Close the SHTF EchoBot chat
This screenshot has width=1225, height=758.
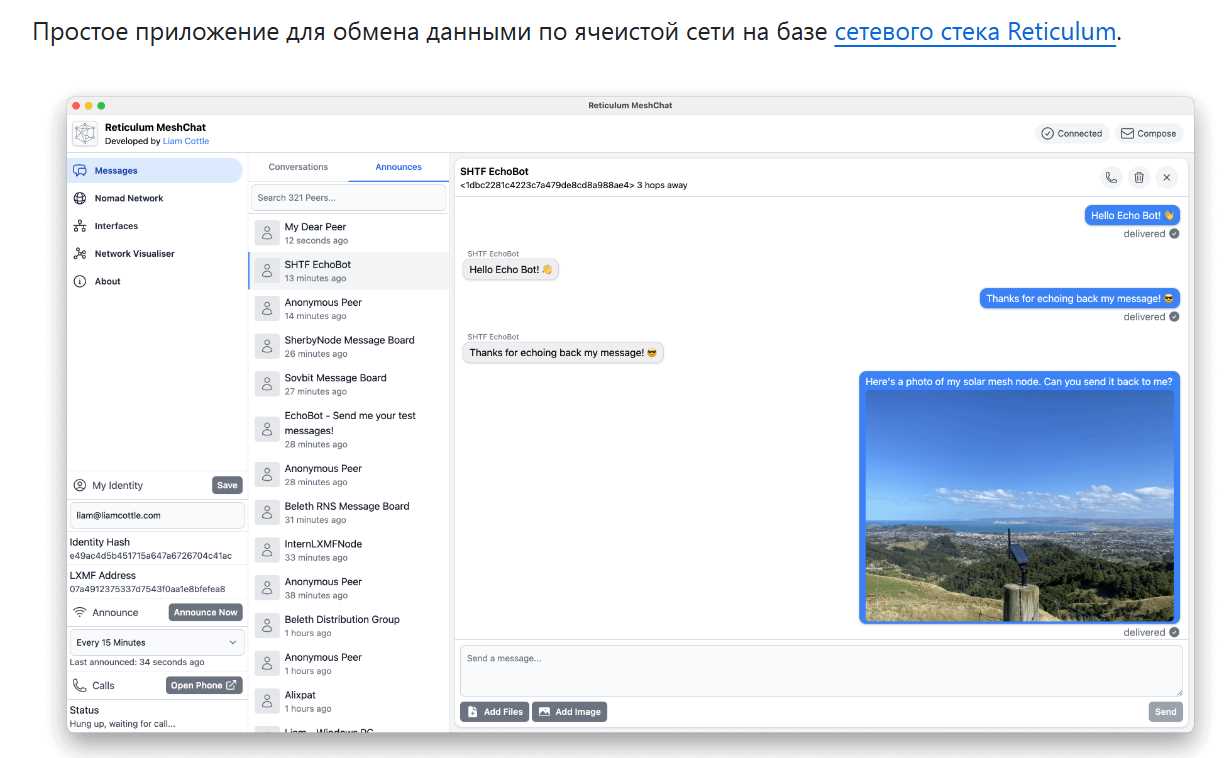click(1166, 178)
